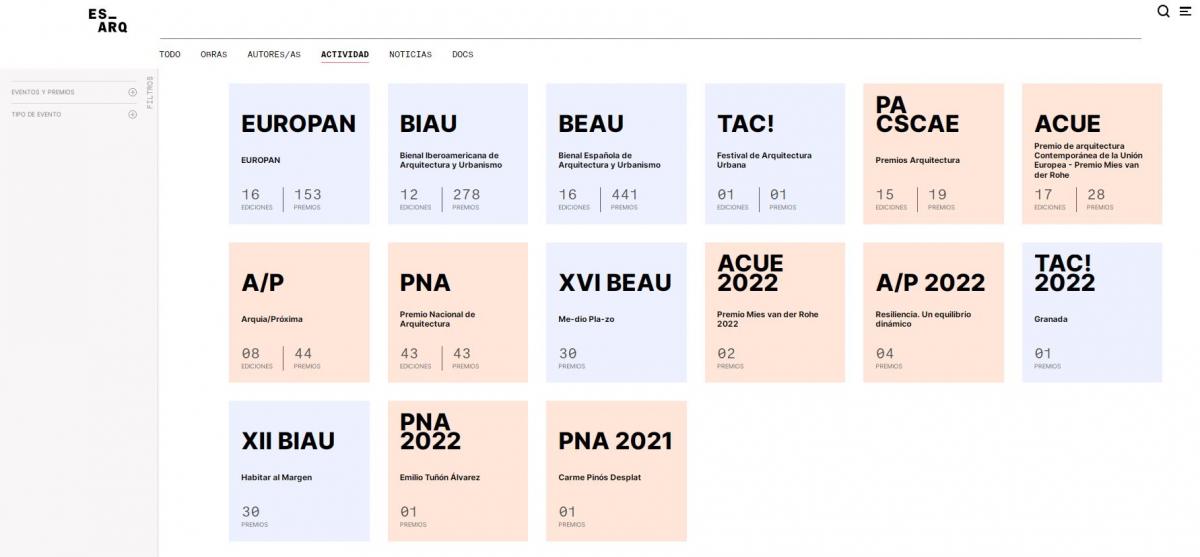This screenshot has height=557, width=1200.
Task: Open the PNA 2021 Carme Pinós card
Action: (x=616, y=471)
